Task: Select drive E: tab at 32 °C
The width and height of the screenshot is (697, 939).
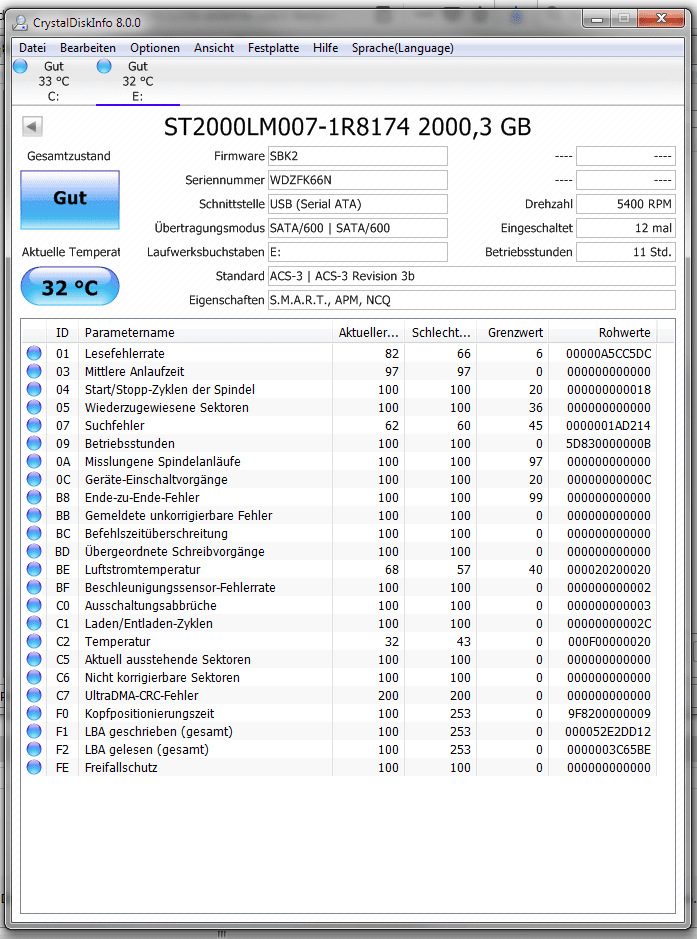Action: pos(138,81)
